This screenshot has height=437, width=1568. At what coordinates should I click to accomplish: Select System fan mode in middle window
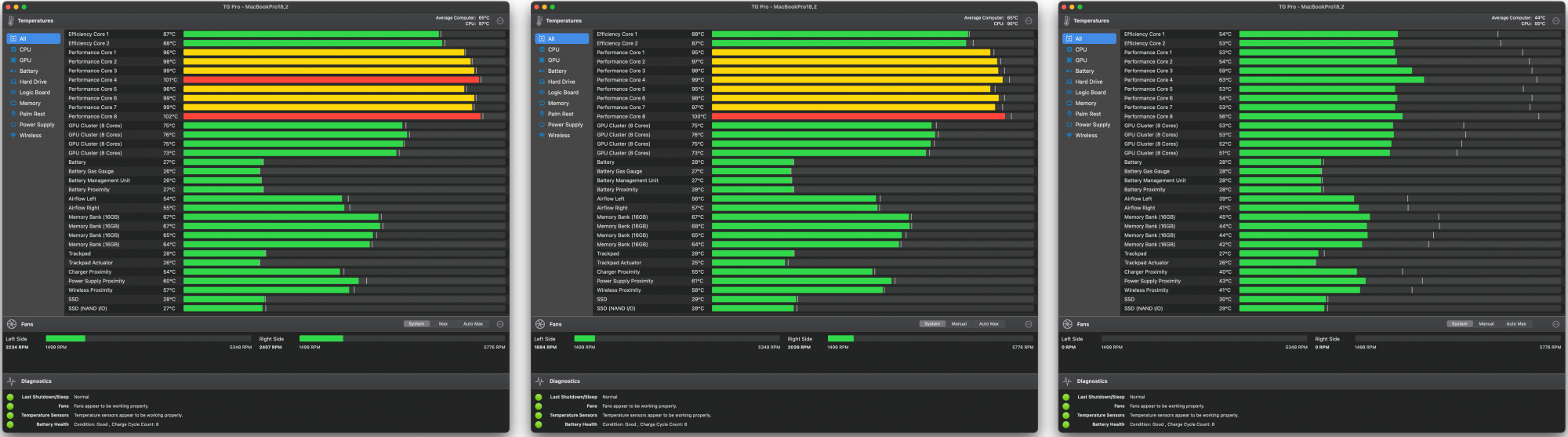coord(932,324)
